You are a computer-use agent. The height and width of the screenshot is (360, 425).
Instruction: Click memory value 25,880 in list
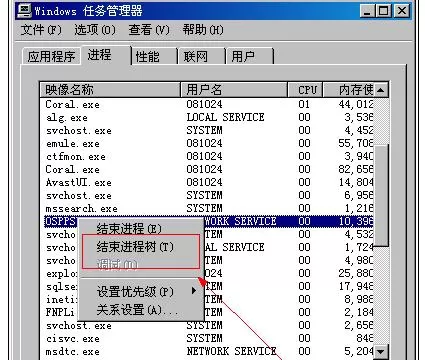click(356, 273)
